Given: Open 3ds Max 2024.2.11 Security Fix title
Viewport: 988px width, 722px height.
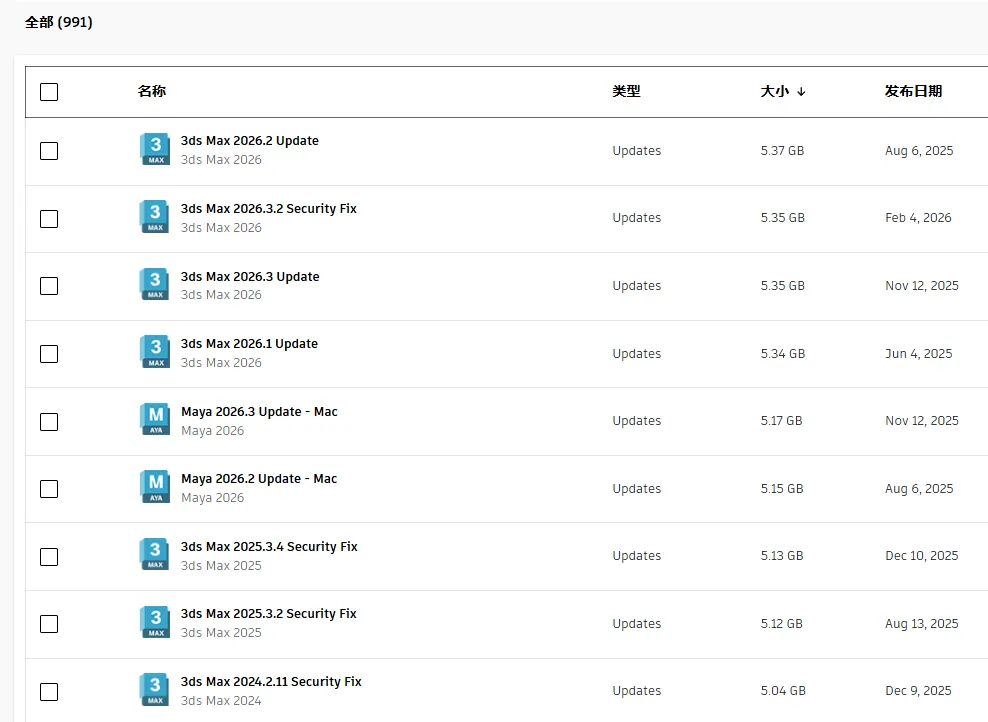Looking at the screenshot, I should [x=271, y=682].
